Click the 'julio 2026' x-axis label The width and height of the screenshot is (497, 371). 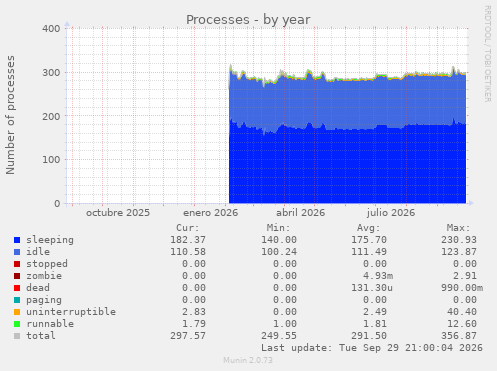coord(391,213)
